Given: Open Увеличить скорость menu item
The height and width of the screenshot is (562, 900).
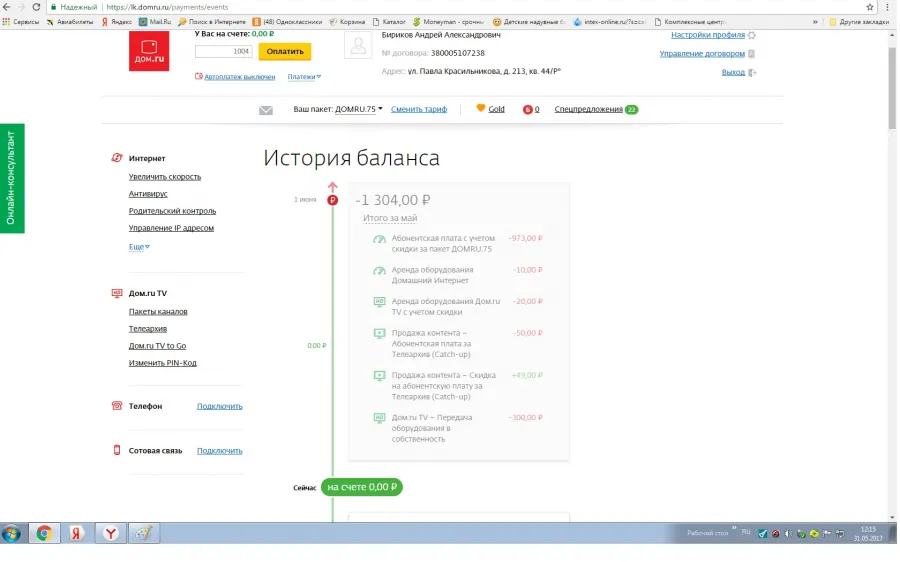Looking at the screenshot, I should (x=165, y=177).
